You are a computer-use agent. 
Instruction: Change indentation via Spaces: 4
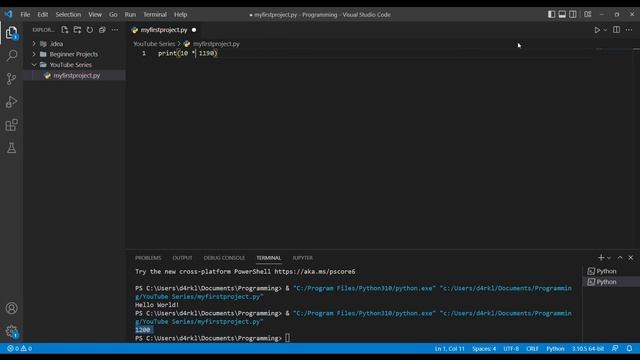484,349
